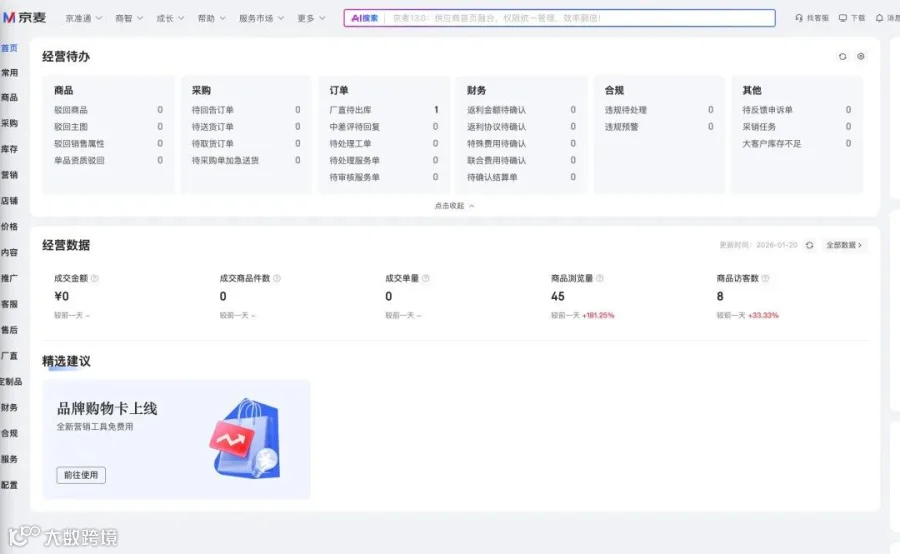Contact support via 找客服
This screenshot has height=554, width=900.
(812, 18)
